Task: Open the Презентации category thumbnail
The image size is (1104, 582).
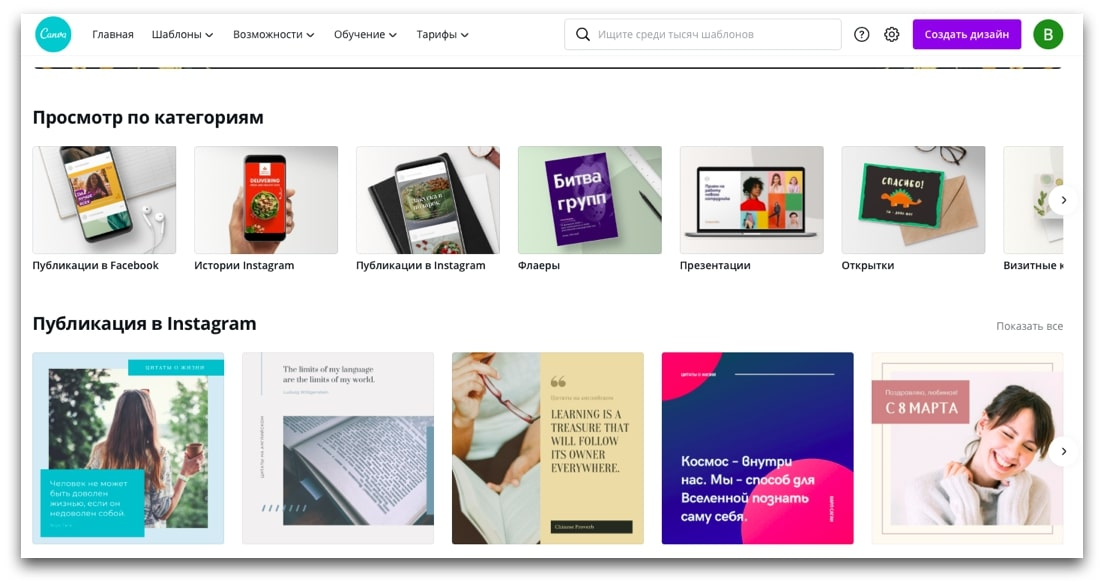Action: pyautogui.click(x=751, y=200)
